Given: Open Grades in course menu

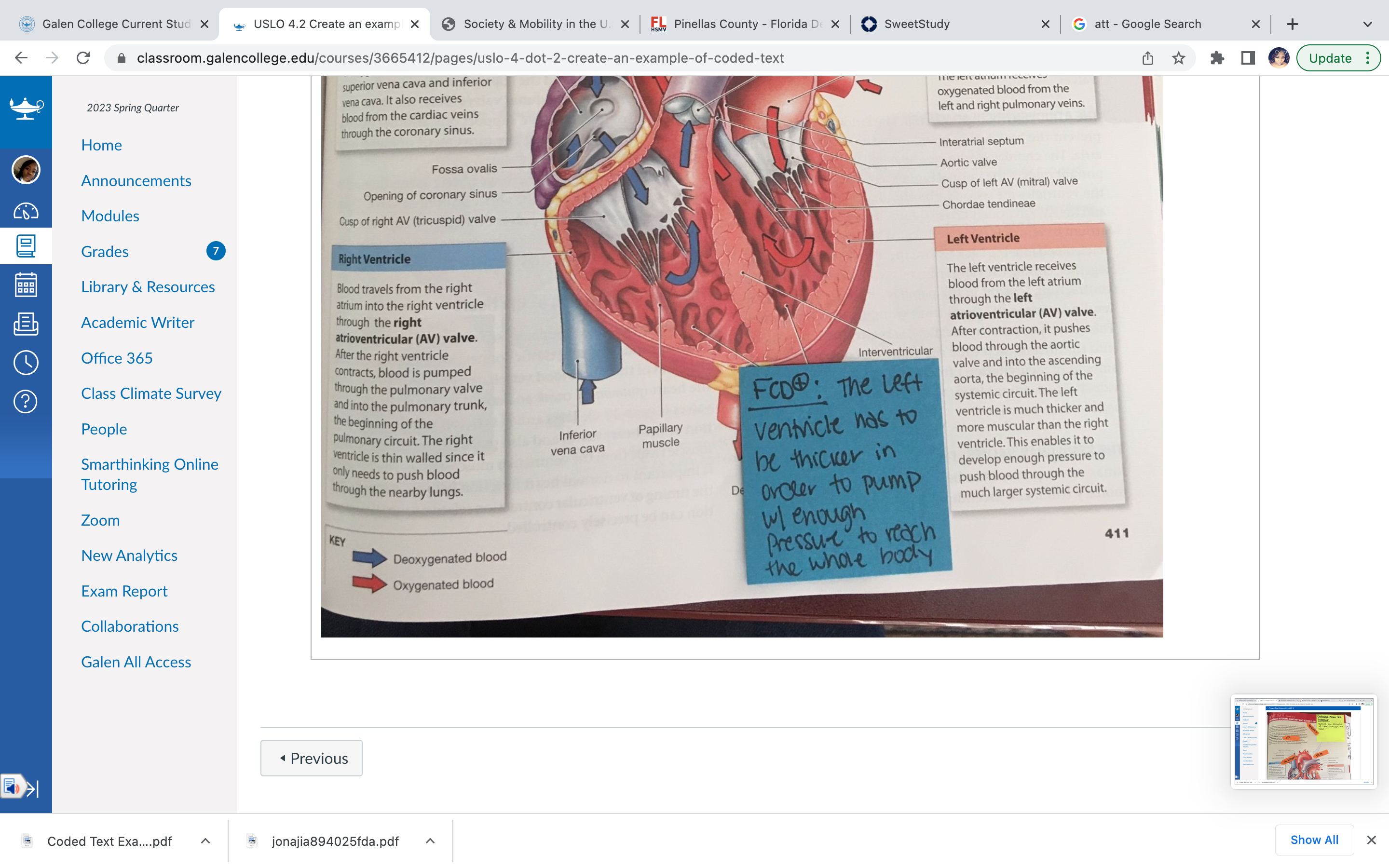Looking at the screenshot, I should click(x=105, y=251).
